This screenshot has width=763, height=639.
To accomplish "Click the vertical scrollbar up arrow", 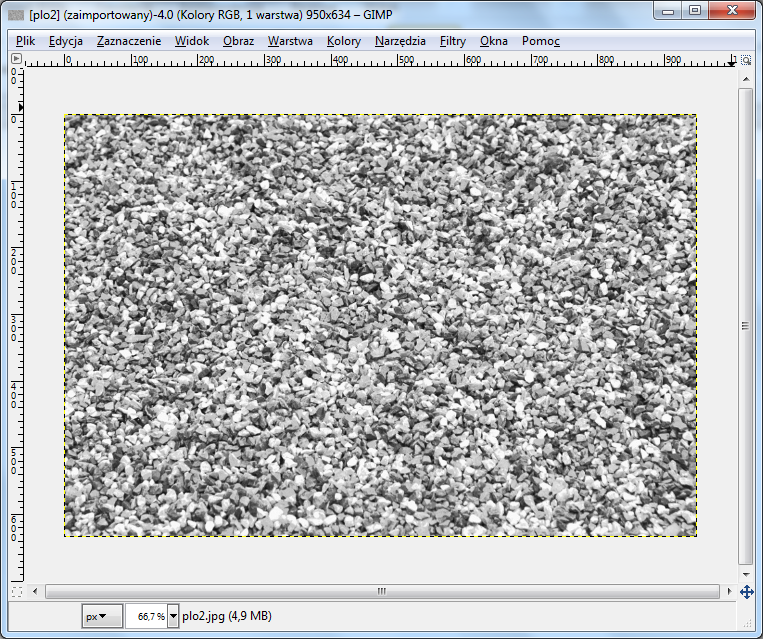I will (x=746, y=79).
